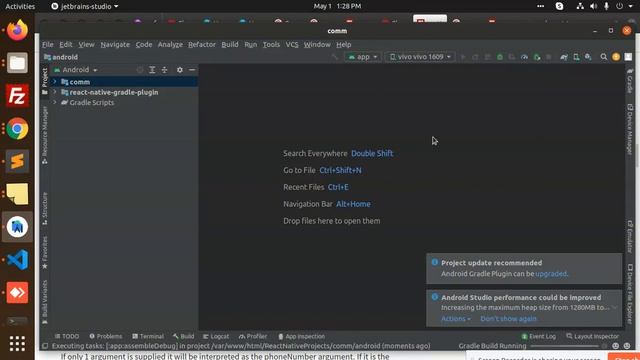The height and width of the screenshot is (360, 640).
Task: Click Expand All icon in Project panel
Action: 152,70
